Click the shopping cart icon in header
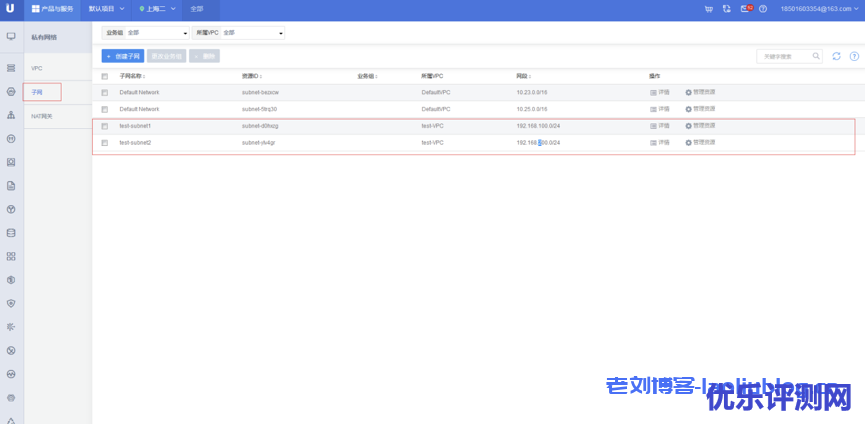 point(709,9)
